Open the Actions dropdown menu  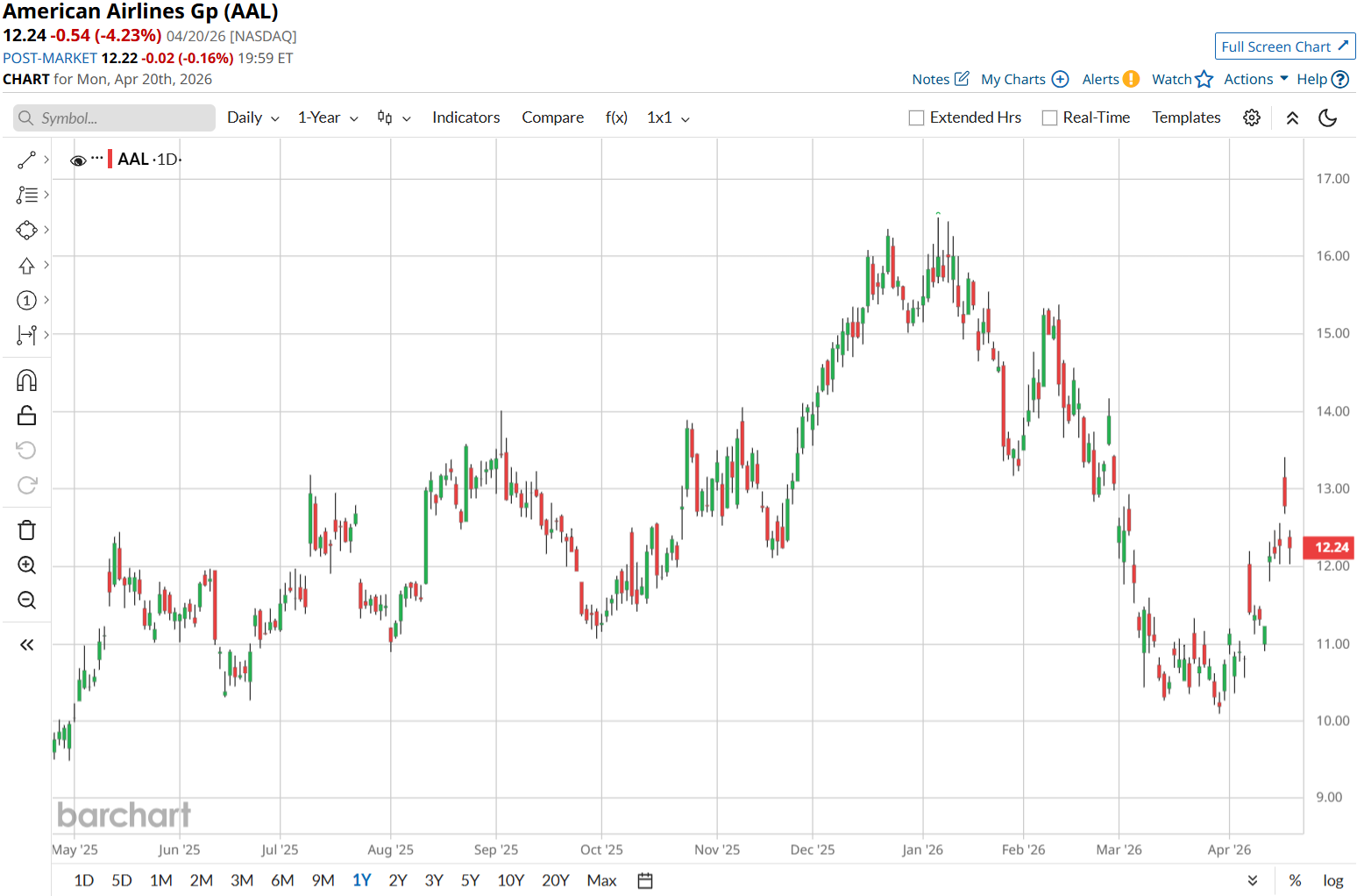point(1256,79)
